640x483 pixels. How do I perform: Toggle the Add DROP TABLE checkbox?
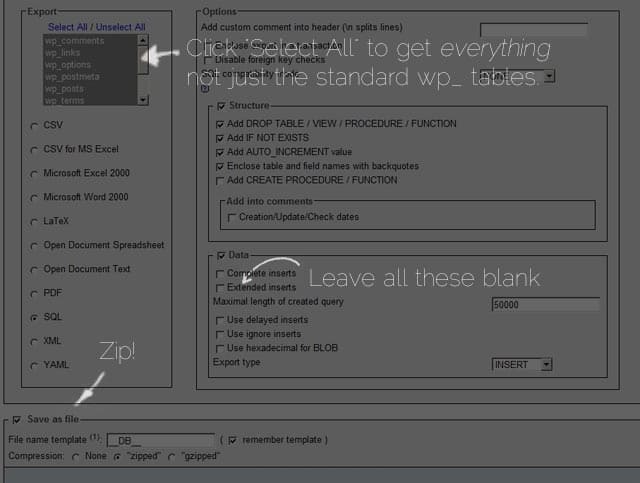[220, 124]
